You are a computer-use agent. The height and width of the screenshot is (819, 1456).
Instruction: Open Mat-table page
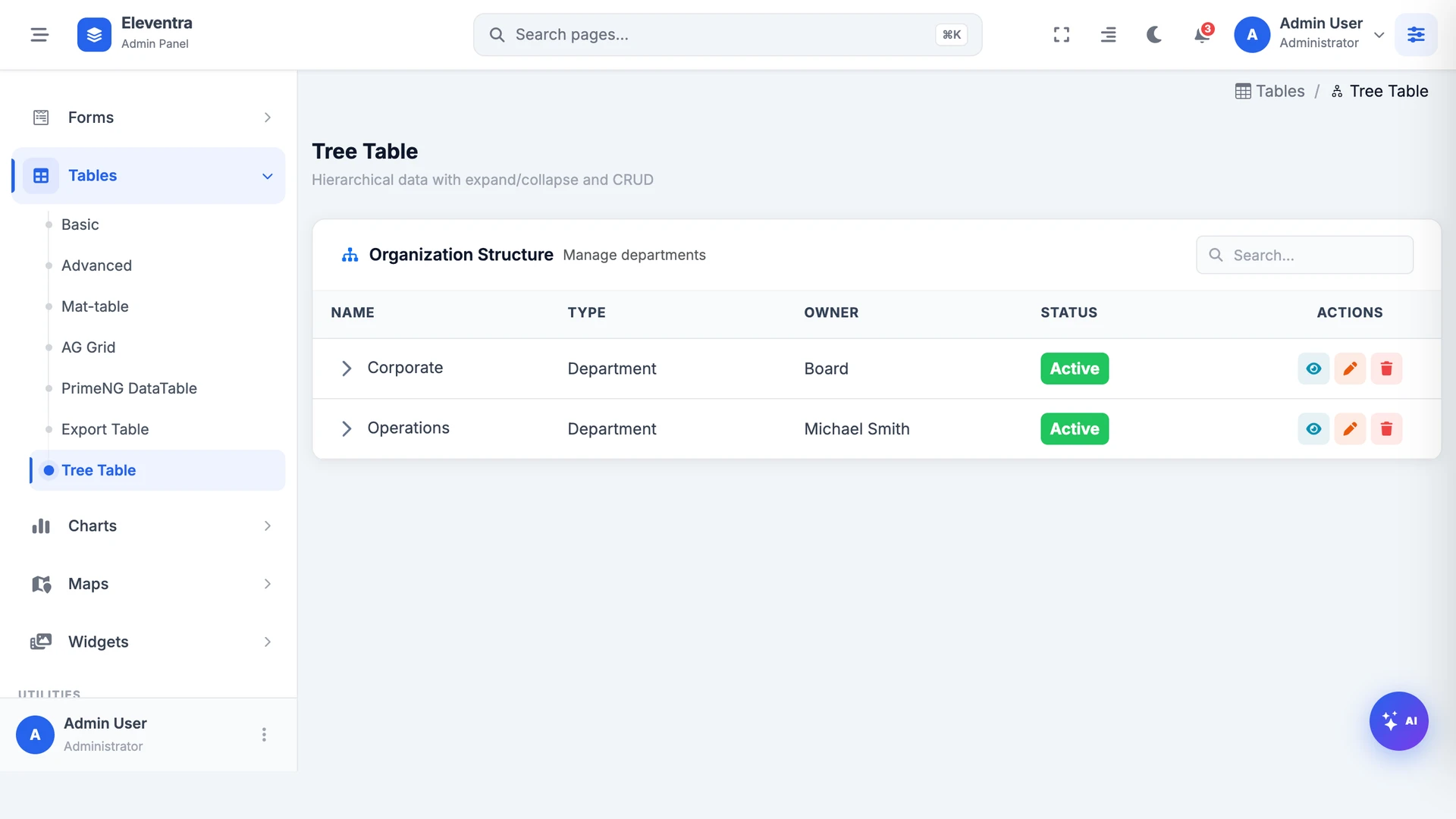[x=95, y=306]
